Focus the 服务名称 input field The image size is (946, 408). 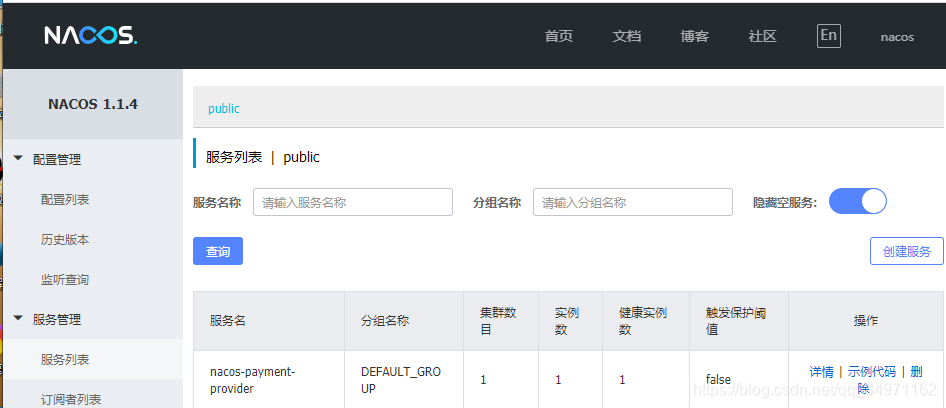coord(353,202)
